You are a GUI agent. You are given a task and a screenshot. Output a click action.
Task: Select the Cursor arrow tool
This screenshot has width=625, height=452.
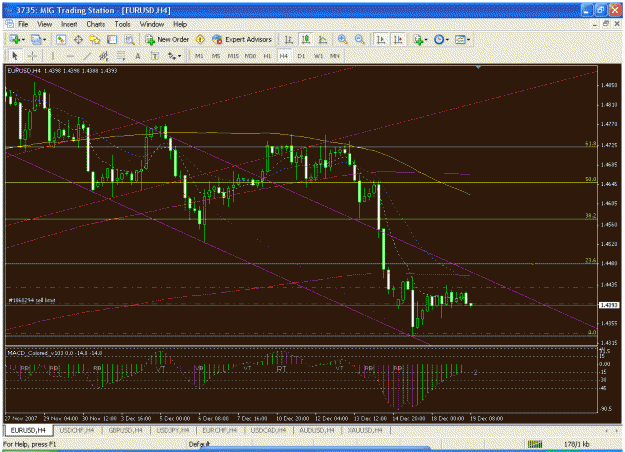[15, 56]
